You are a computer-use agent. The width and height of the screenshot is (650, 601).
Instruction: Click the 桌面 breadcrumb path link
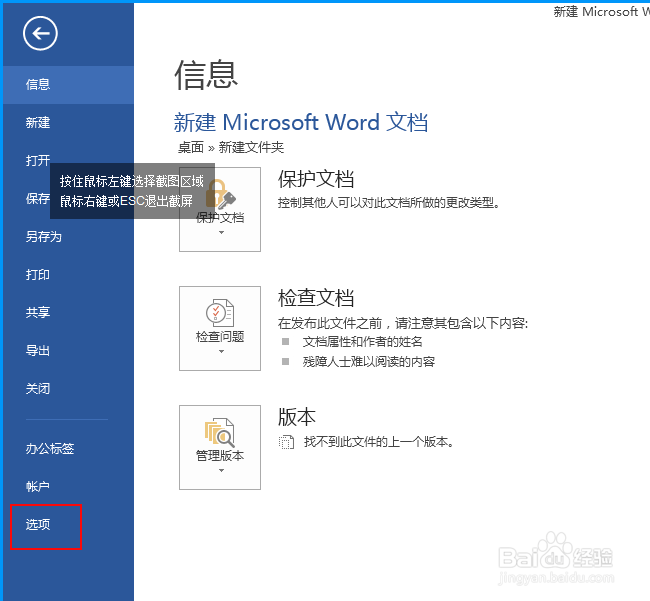(191, 148)
